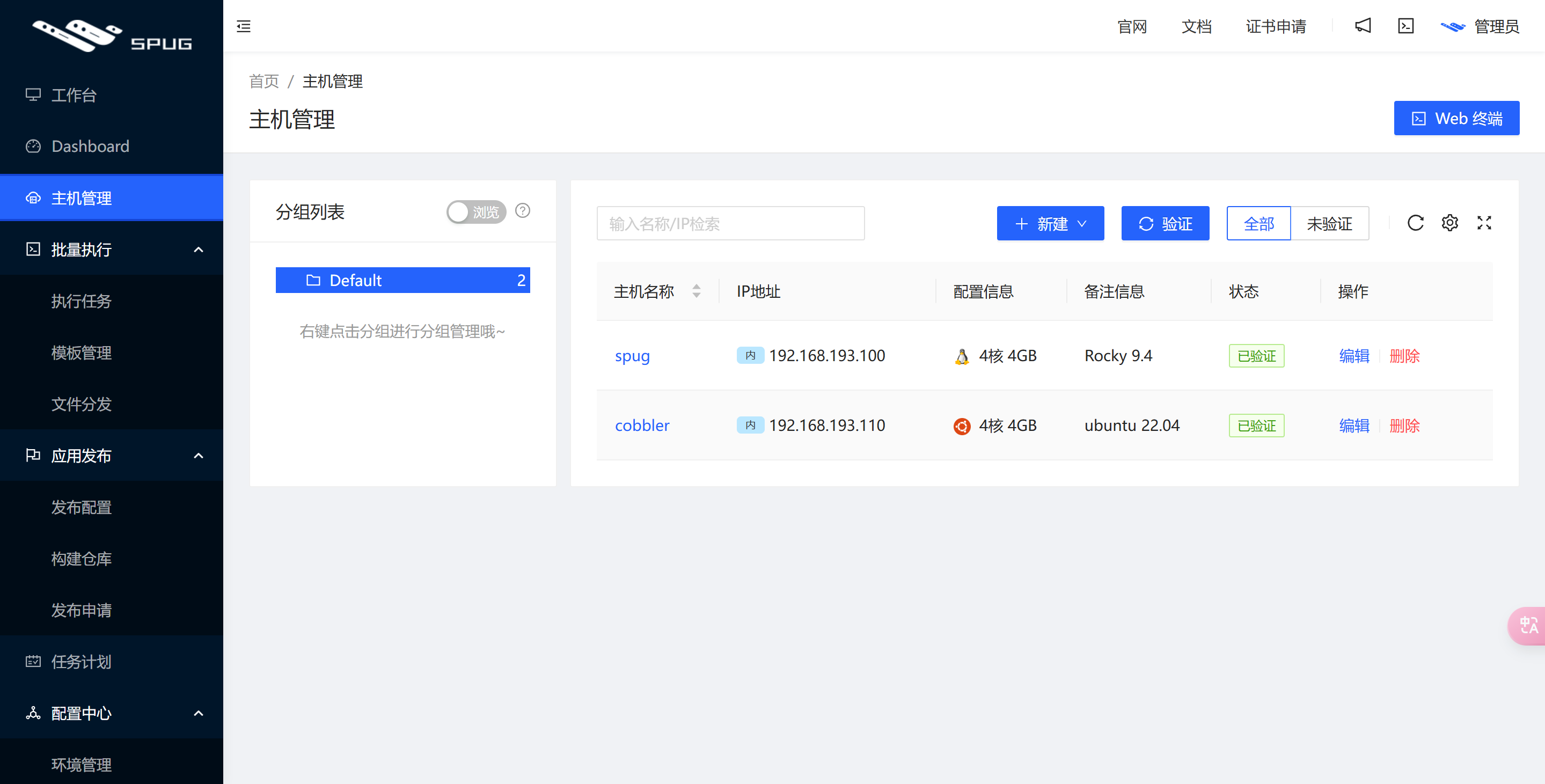Open 环境管理 in the sidebar
Viewport: 1545px width, 784px height.
click(x=112, y=765)
